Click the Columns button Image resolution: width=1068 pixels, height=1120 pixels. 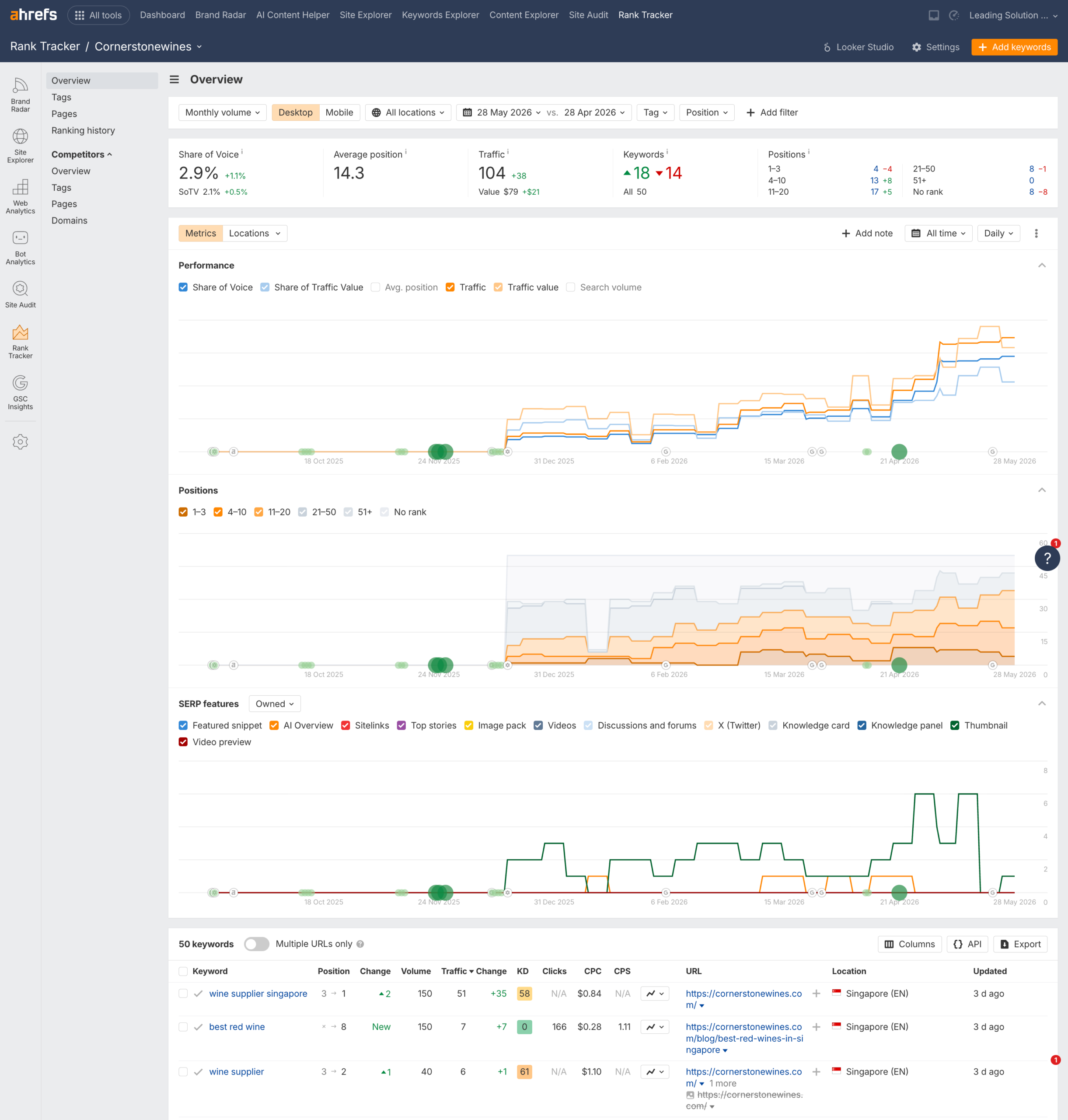pyautogui.click(x=910, y=944)
